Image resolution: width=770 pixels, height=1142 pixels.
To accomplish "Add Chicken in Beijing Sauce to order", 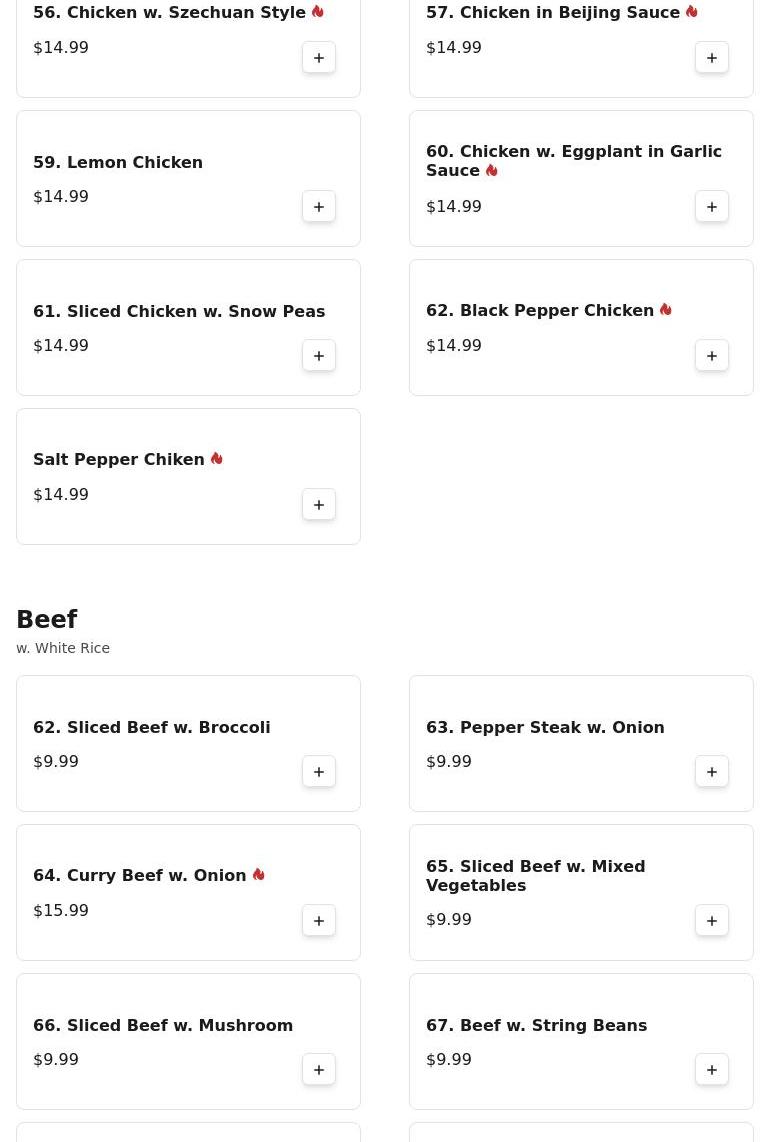I will (712, 58).
